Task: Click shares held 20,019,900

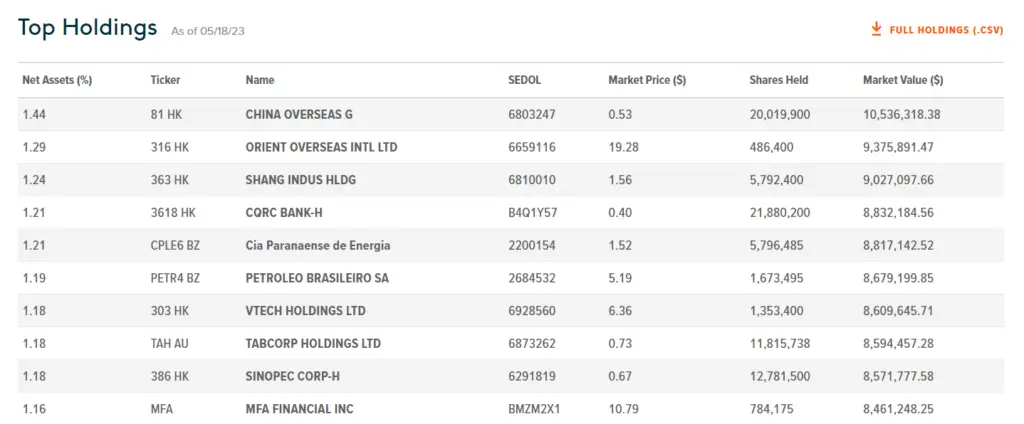Action: 780,114
